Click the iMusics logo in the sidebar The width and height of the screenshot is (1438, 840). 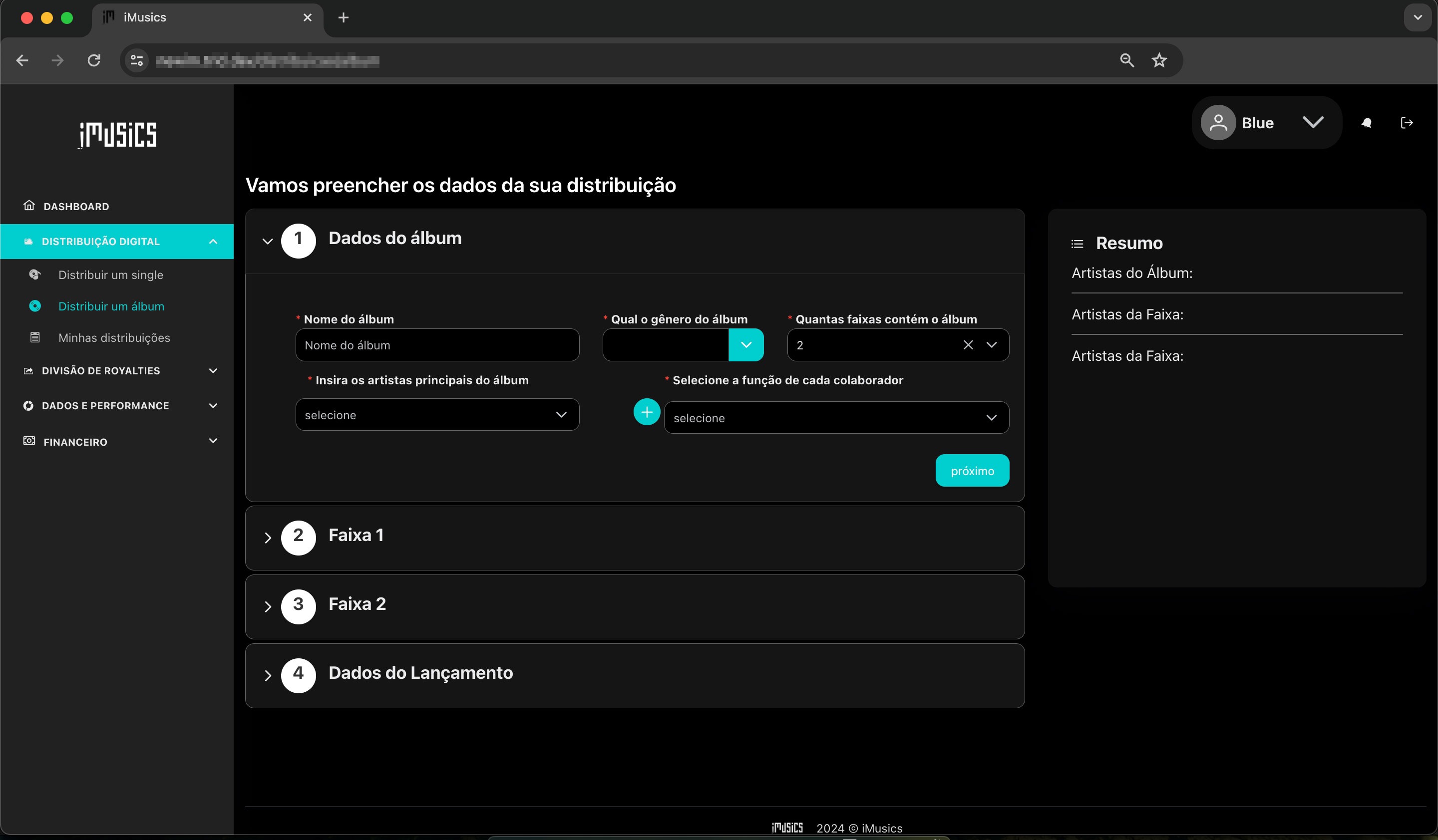pos(117,135)
